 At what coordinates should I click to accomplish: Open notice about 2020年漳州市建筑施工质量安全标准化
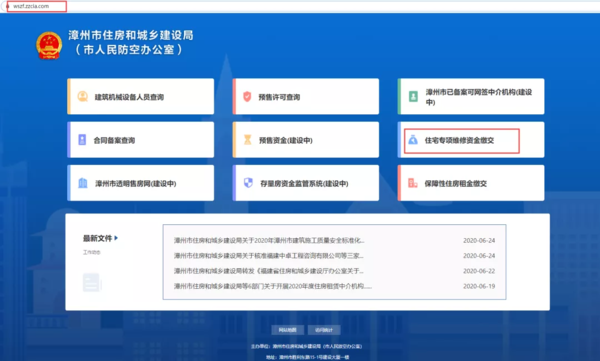click(x=269, y=240)
